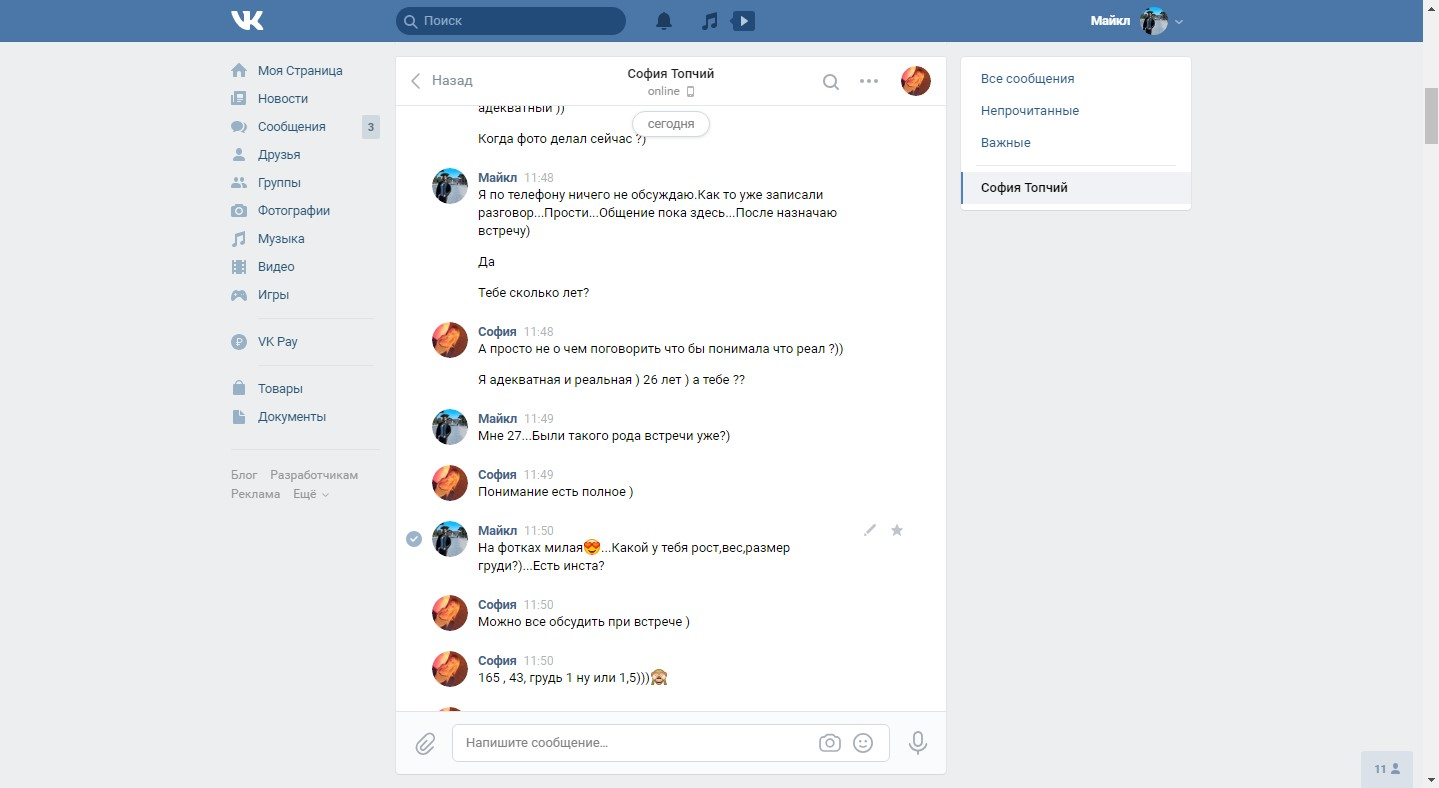Image resolution: width=1439 pixels, height=788 pixels.
Task: Open Майкл profile dropdown menu
Action: coord(1137,21)
